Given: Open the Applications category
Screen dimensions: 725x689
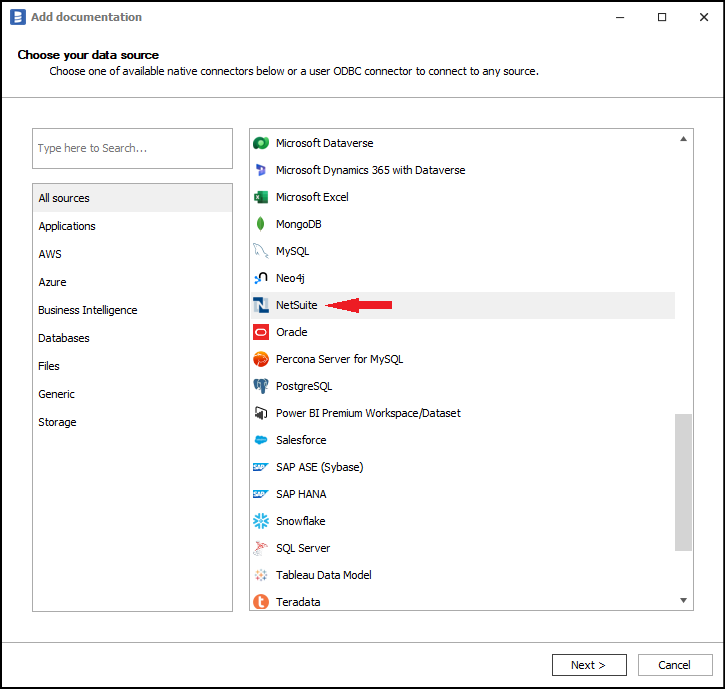Looking at the screenshot, I should 67,226.
